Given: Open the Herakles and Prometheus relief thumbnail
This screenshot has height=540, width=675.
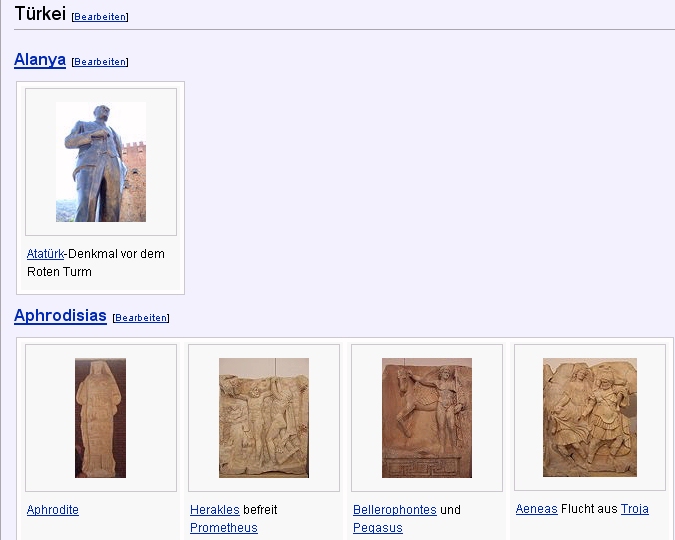Looking at the screenshot, I should (264, 418).
